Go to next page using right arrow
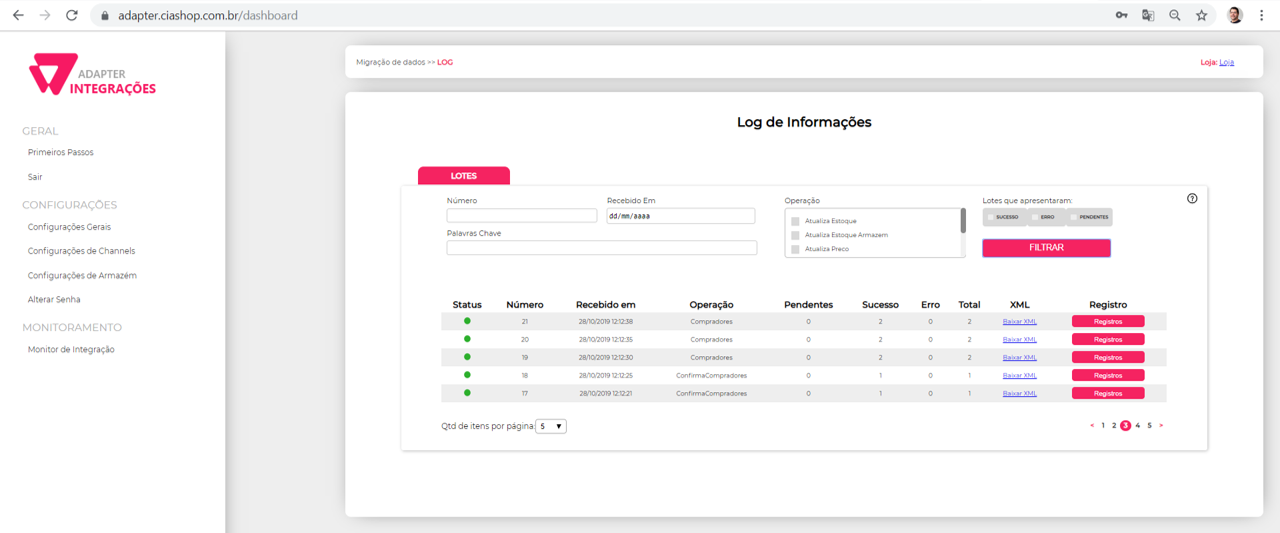 [x=1161, y=426]
